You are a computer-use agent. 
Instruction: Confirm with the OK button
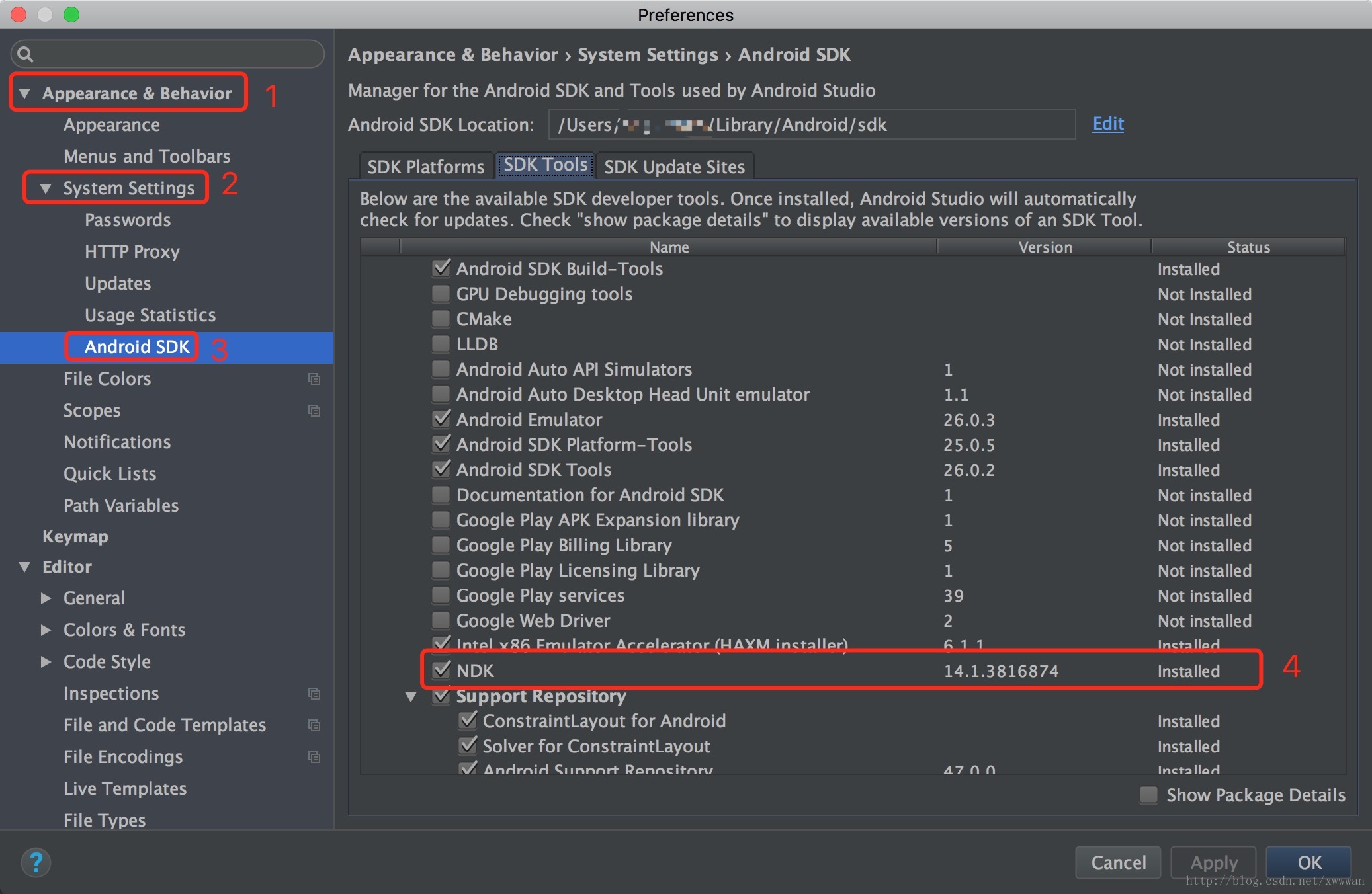click(1309, 862)
